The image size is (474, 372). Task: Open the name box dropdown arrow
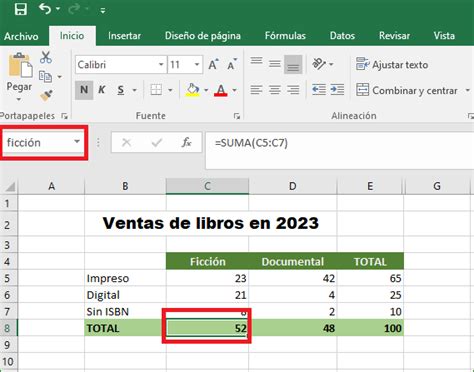coord(77,142)
